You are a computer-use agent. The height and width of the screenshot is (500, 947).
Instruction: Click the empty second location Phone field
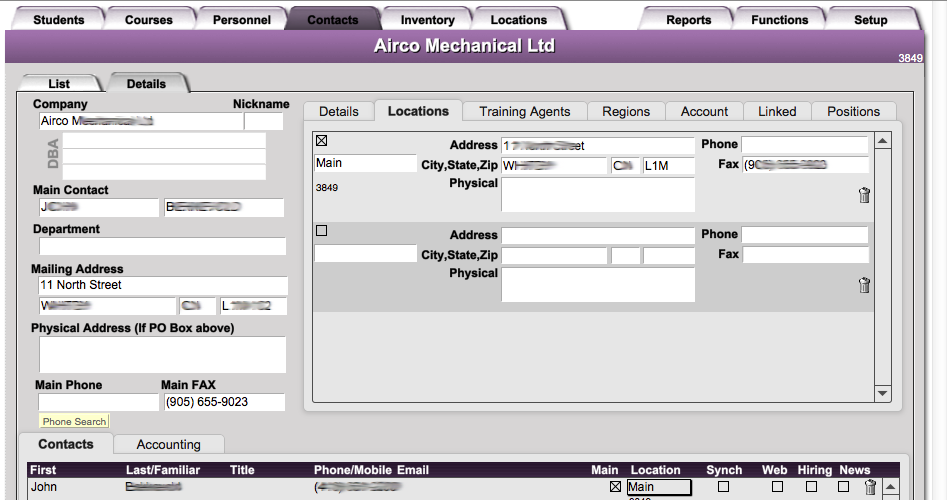[804, 234]
